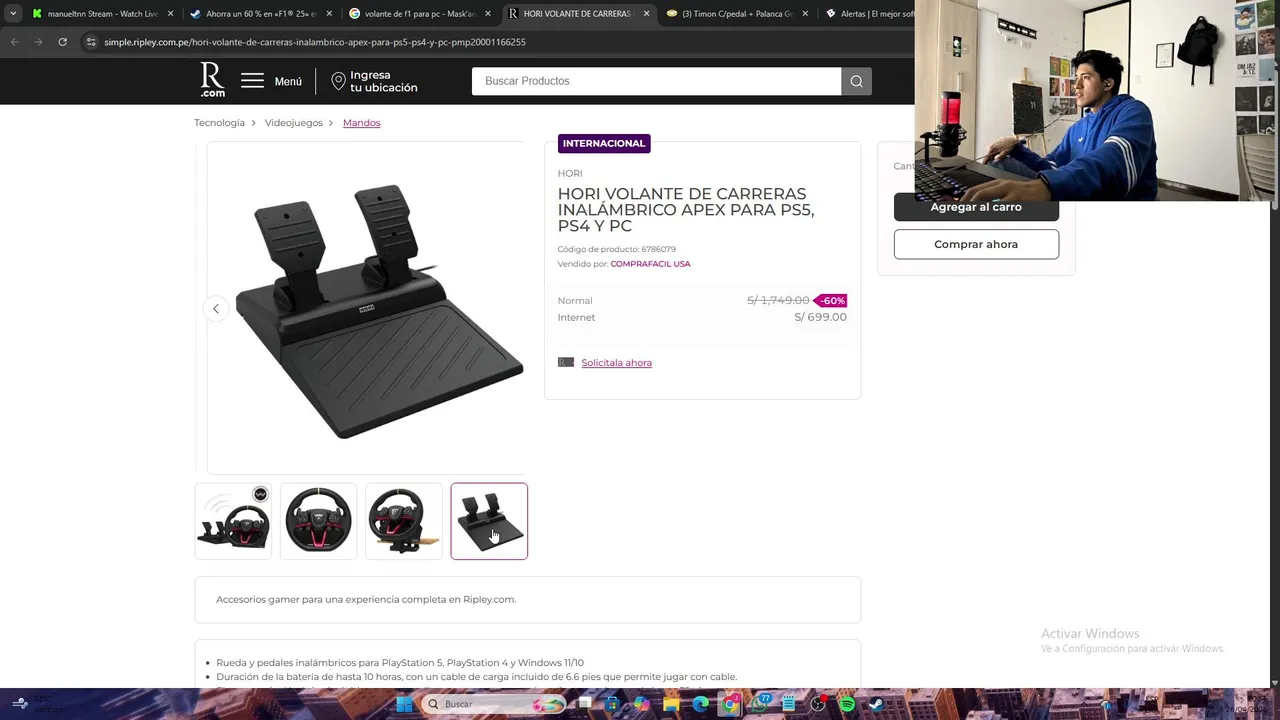Click the HORI brand name
1280x720 pixels.
point(570,174)
